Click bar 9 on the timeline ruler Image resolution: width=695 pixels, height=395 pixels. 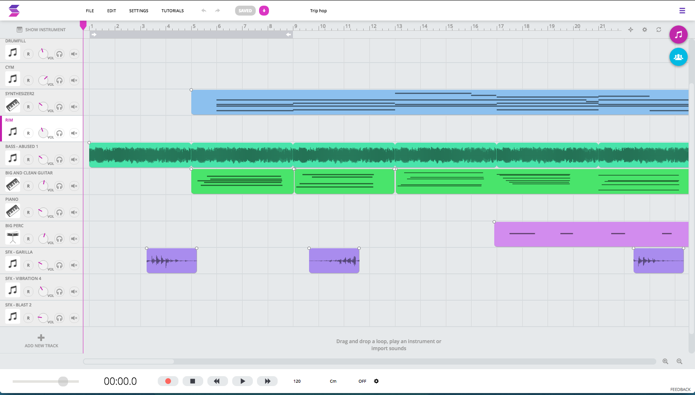[296, 27]
